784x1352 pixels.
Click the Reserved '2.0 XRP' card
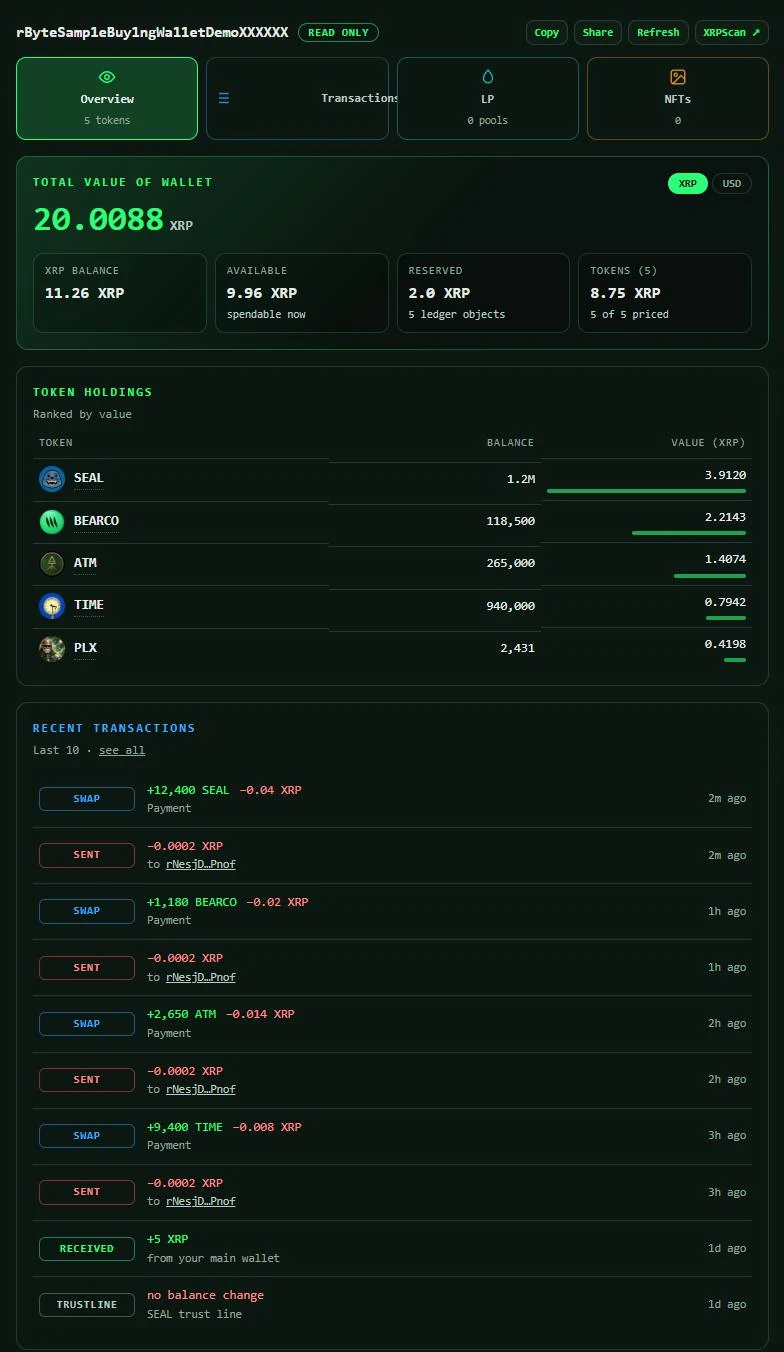point(483,293)
